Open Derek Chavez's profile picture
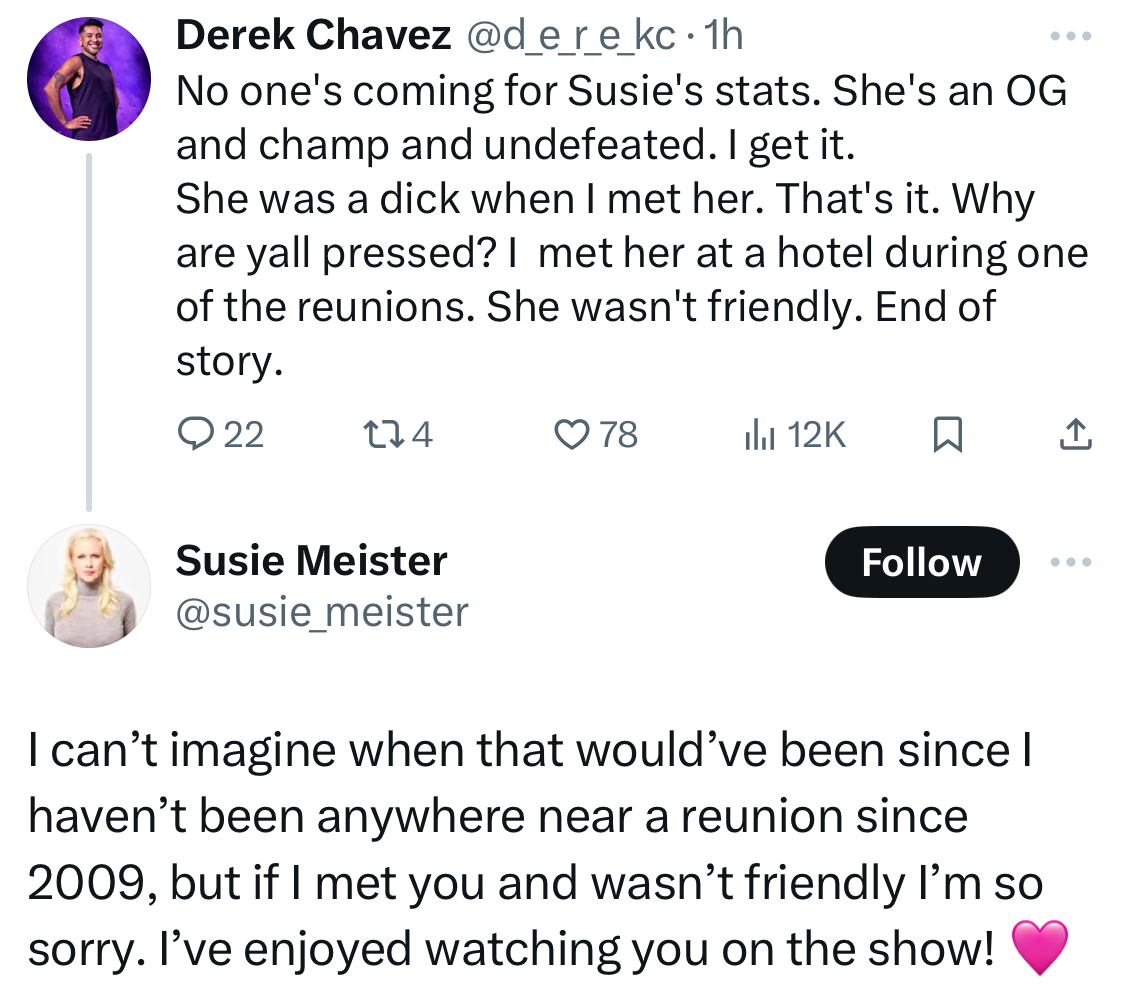 click(89, 79)
